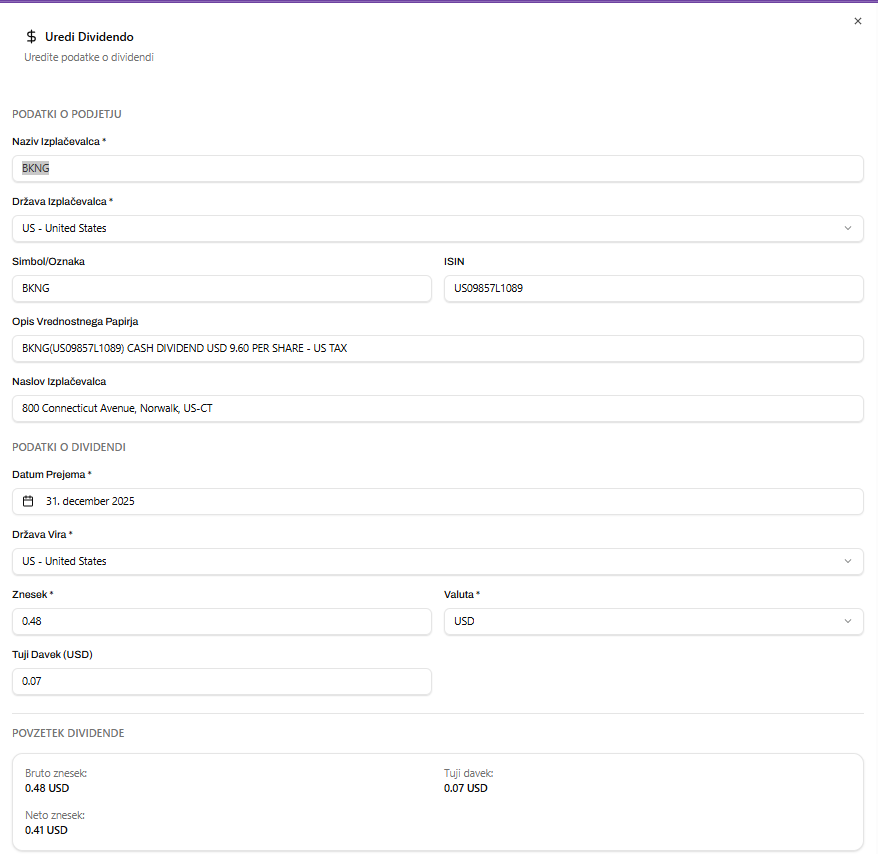This screenshot has width=878, height=854.
Task: Click the Znesek amount field
Action: [221, 621]
